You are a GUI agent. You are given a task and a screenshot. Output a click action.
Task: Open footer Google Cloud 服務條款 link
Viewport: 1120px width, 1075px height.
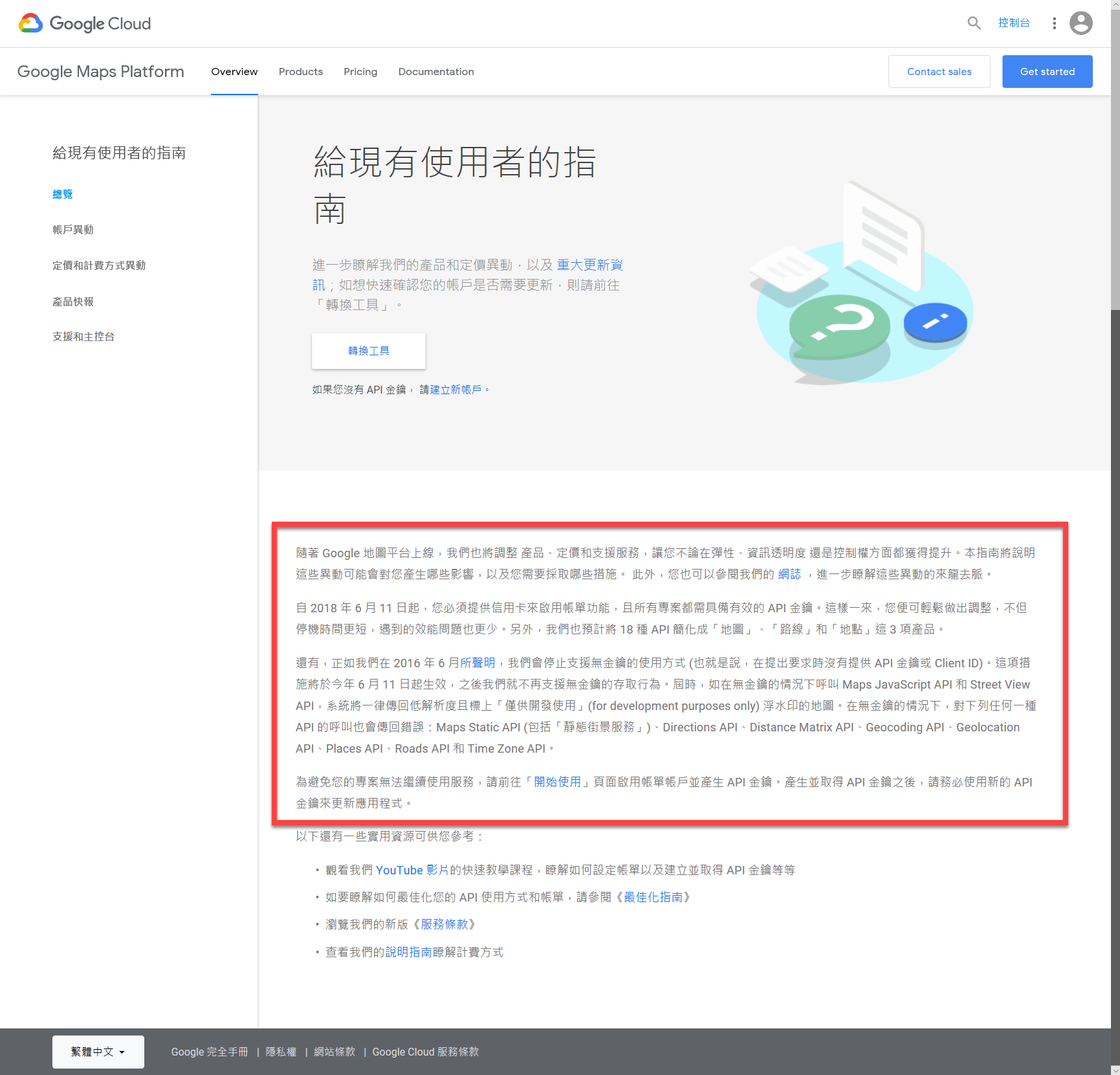426,1052
